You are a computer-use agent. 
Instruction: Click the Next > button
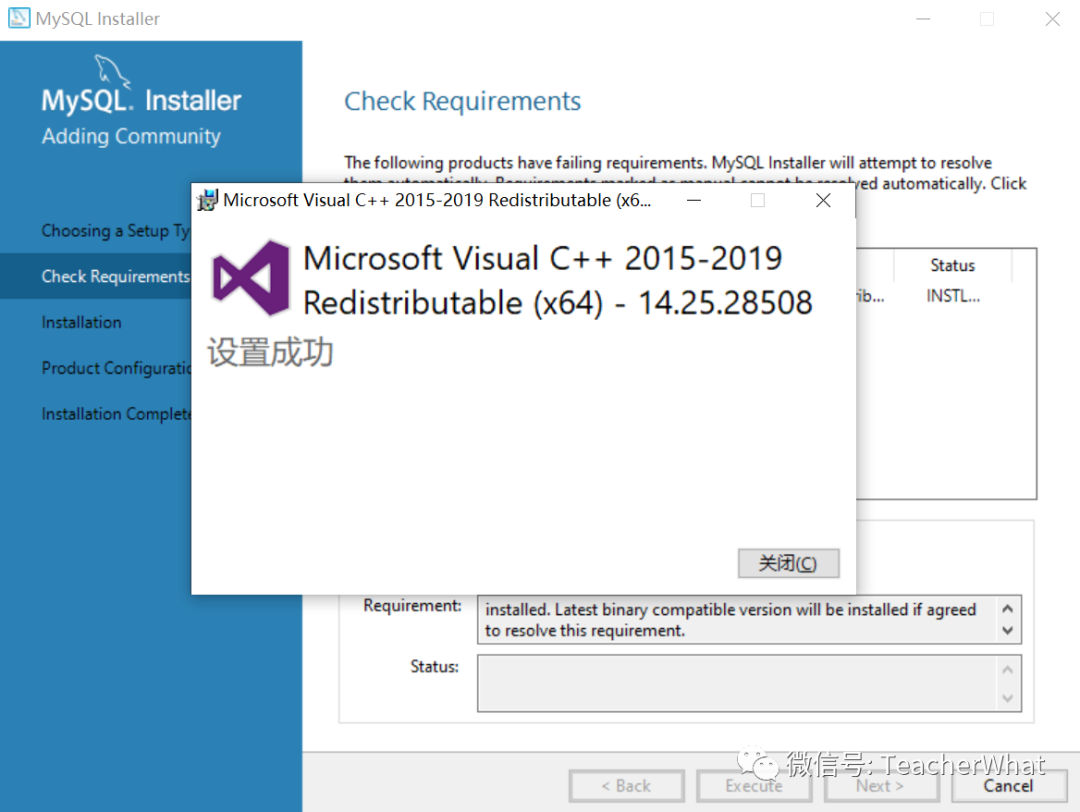(x=880, y=786)
